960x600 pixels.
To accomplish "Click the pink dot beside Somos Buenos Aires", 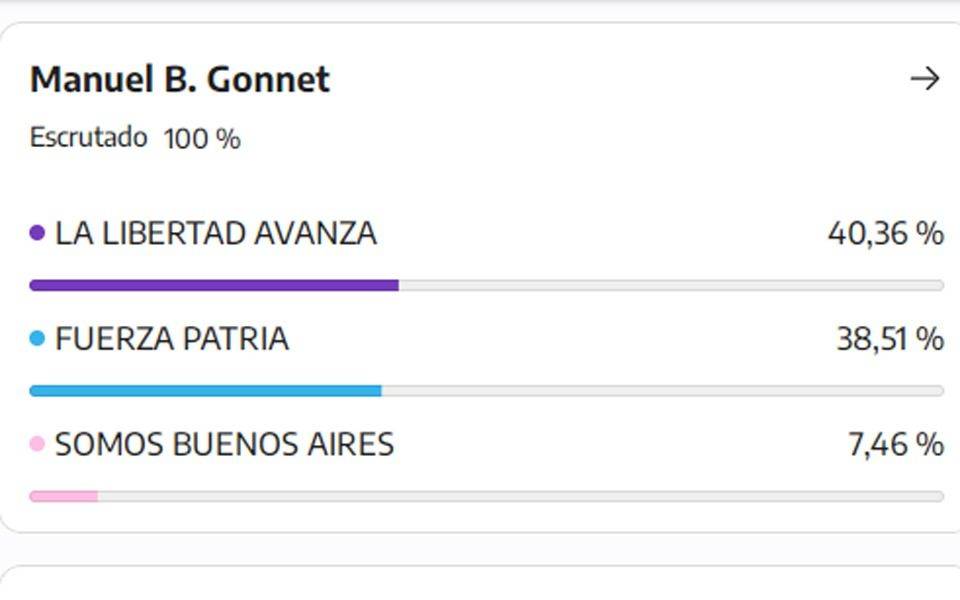I will [x=37, y=444].
